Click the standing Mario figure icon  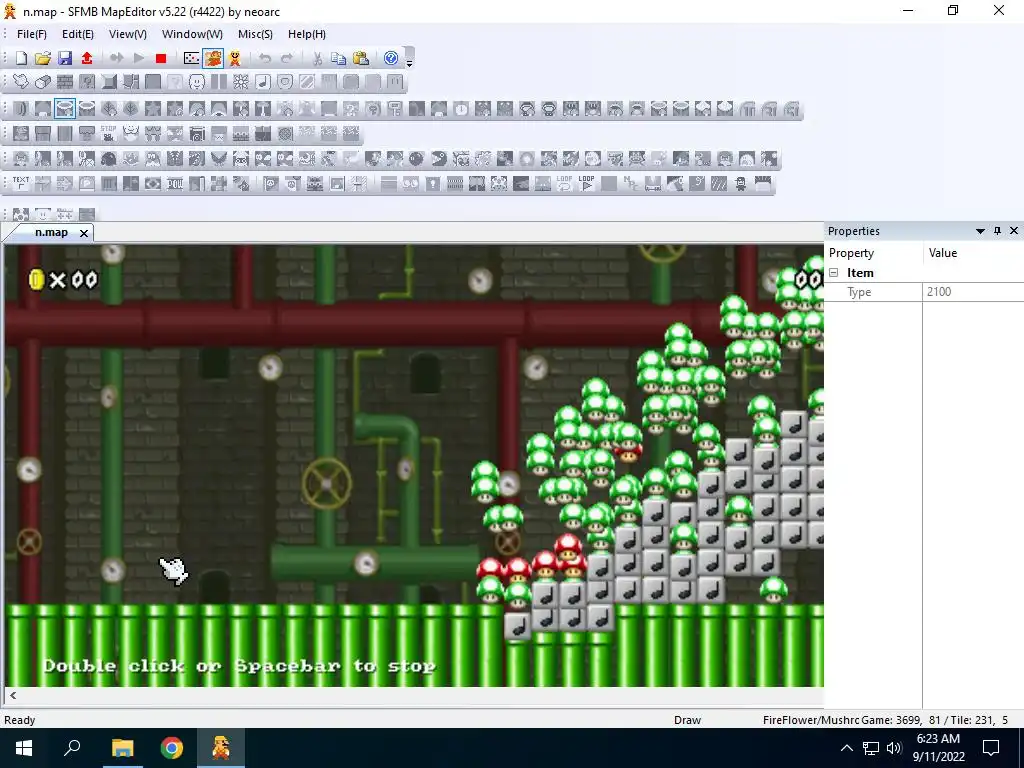tap(235, 59)
